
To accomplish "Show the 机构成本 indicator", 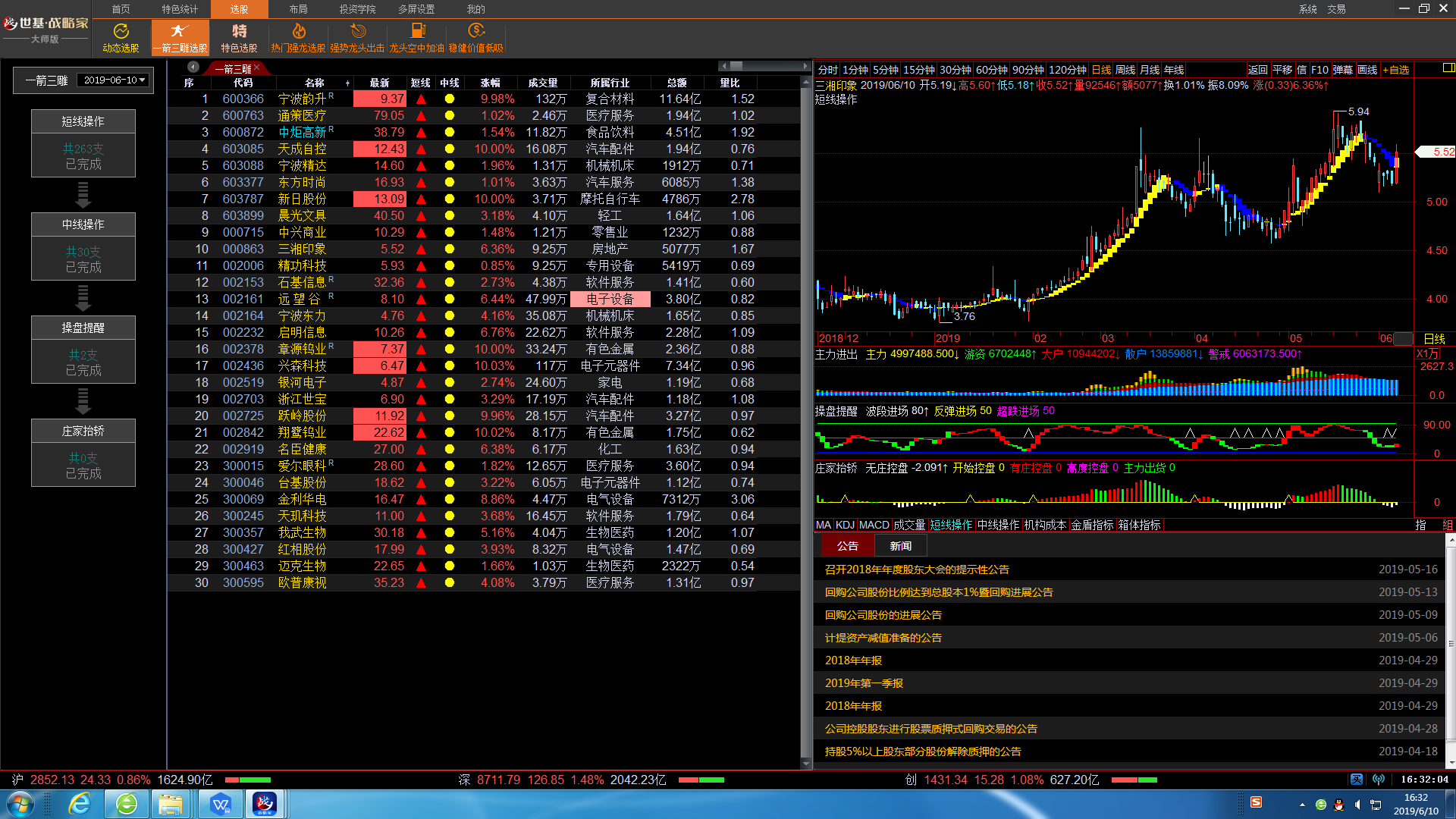I will click(x=1045, y=525).
